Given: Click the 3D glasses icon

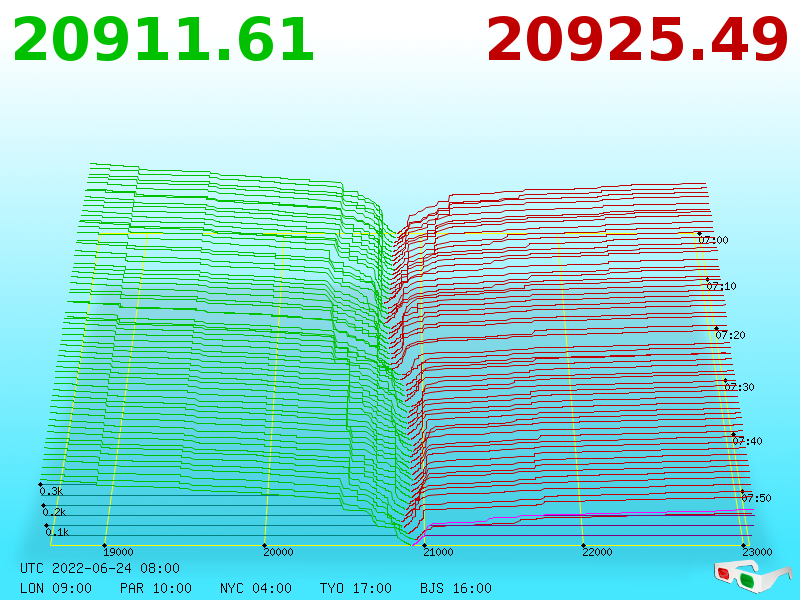Looking at the screenshot, I should (x=752, y=577).
